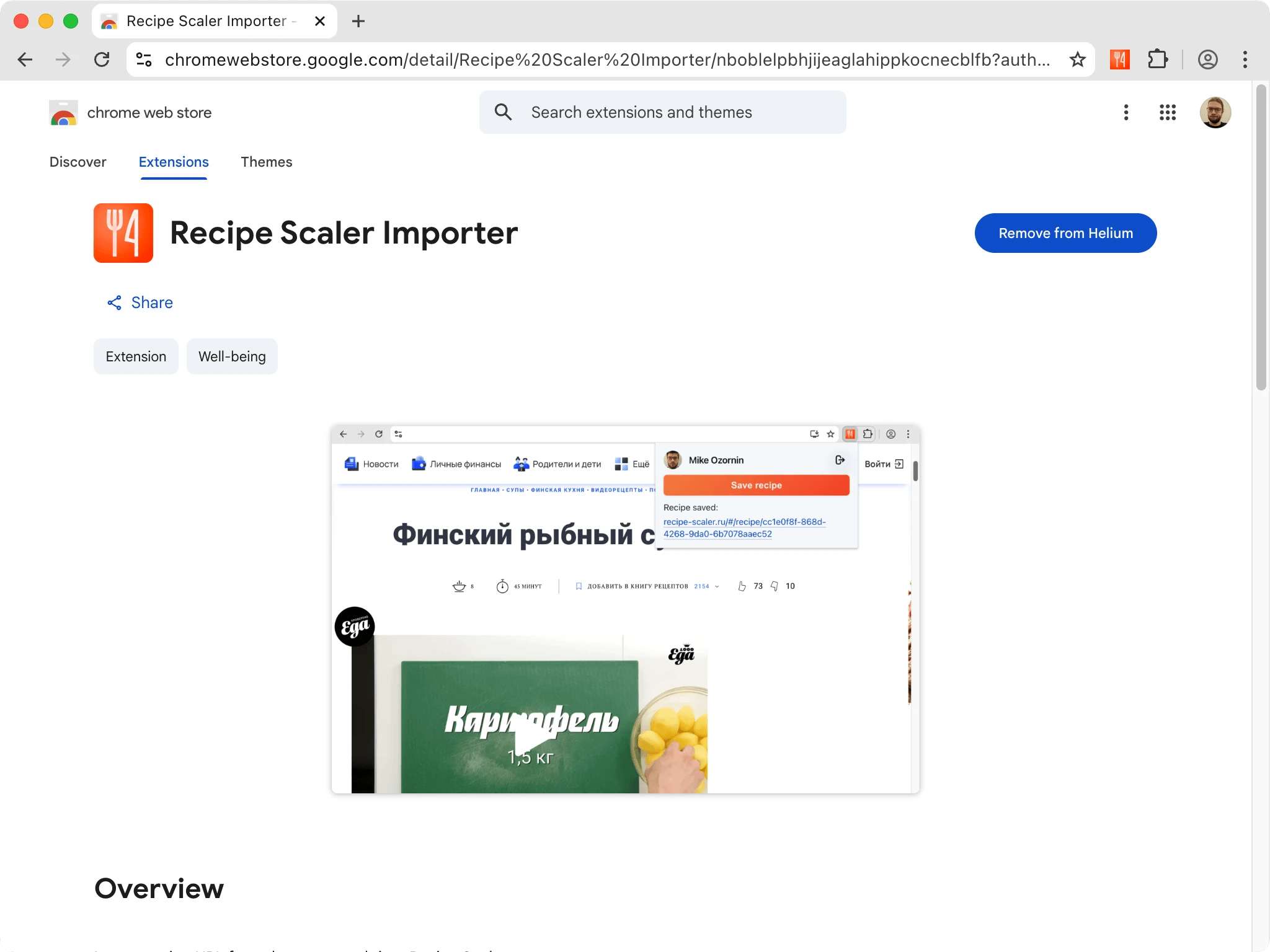This screenshot has width=1270, height=952.
Task: Open the browser profile icon
Action: (1207, 59)
